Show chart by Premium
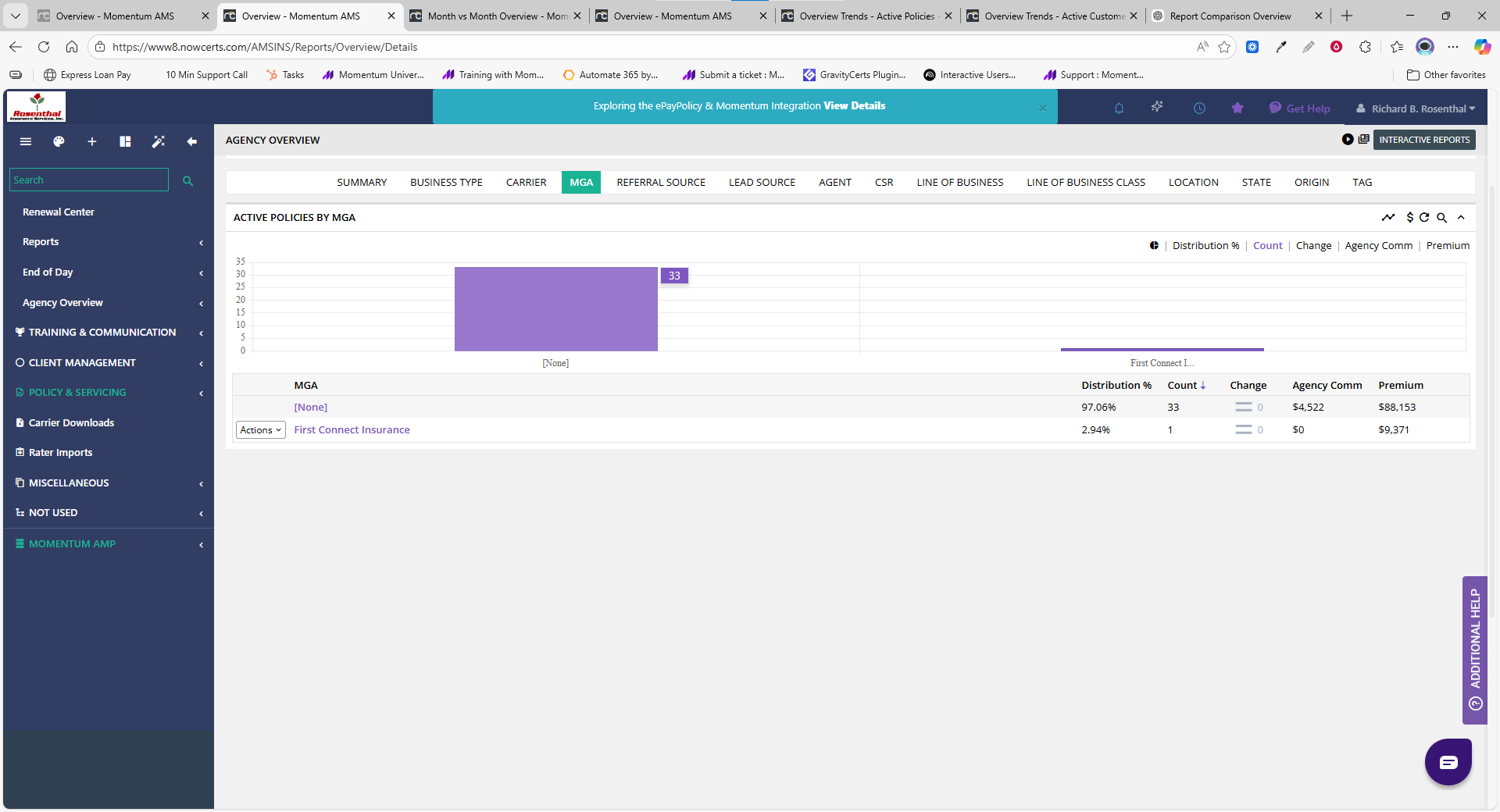The height and width of the screenshot is (812, 1500). point(1448,246)
